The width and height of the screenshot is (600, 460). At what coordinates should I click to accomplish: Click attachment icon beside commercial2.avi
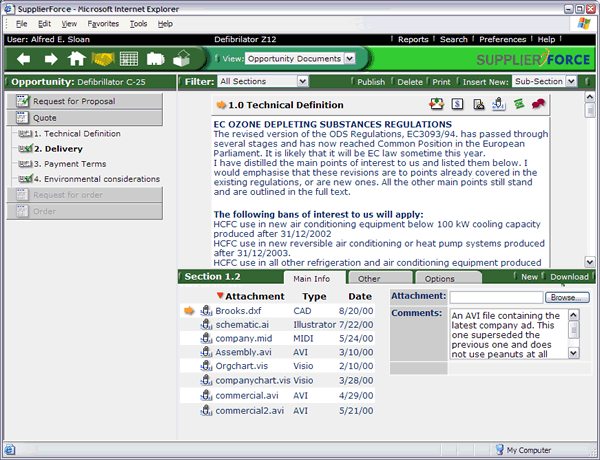[x=206, y=411]
